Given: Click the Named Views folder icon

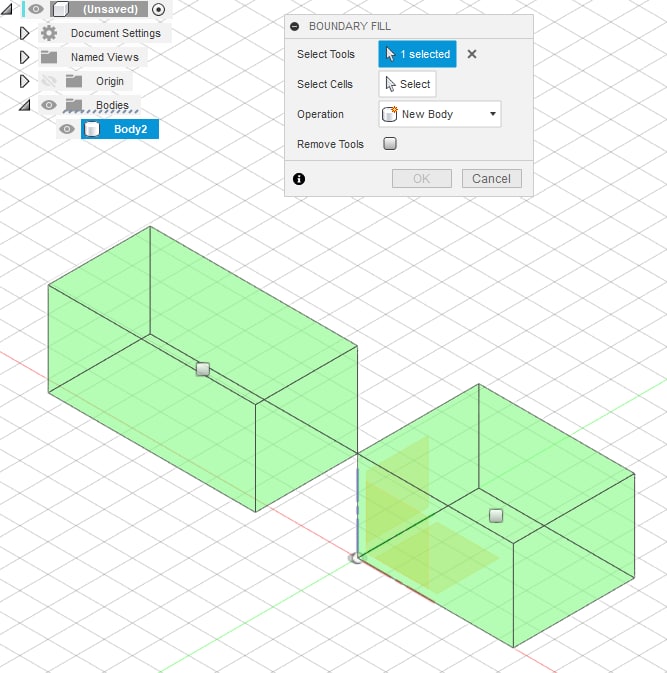Looking at the screenshot, I should 49,57.
